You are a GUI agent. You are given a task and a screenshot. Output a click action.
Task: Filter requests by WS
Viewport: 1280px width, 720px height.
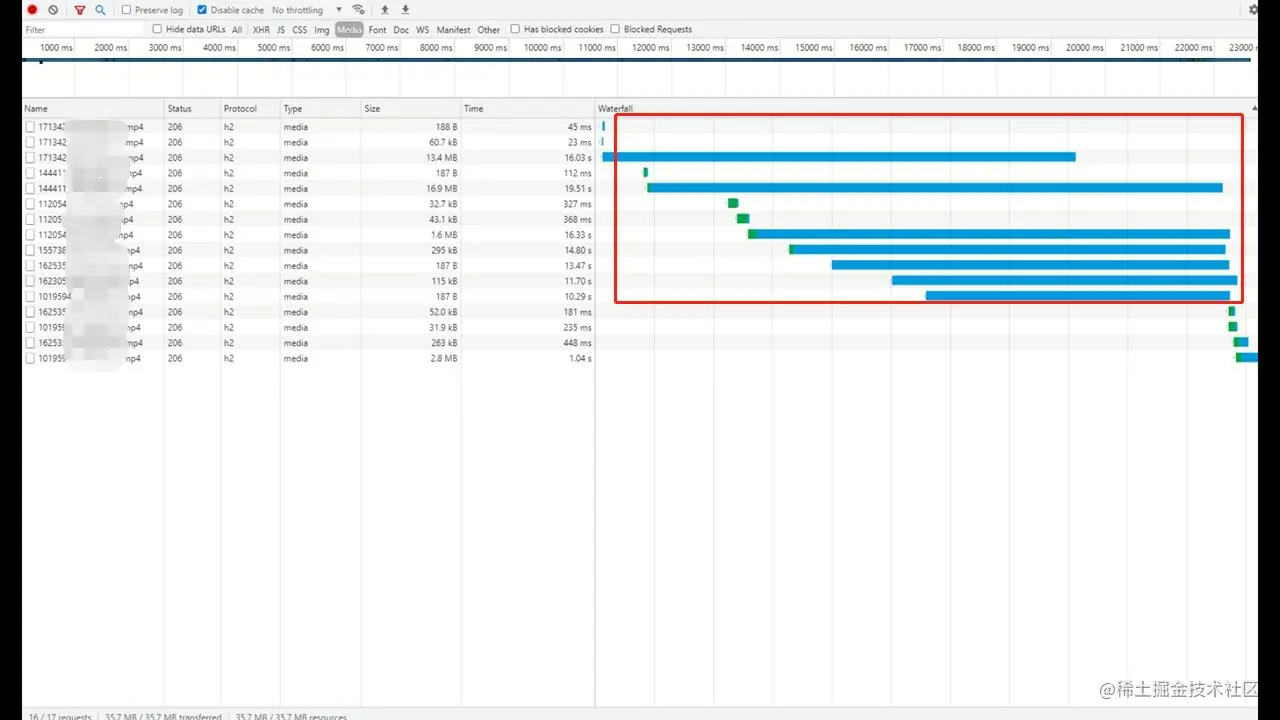[423, 30]
